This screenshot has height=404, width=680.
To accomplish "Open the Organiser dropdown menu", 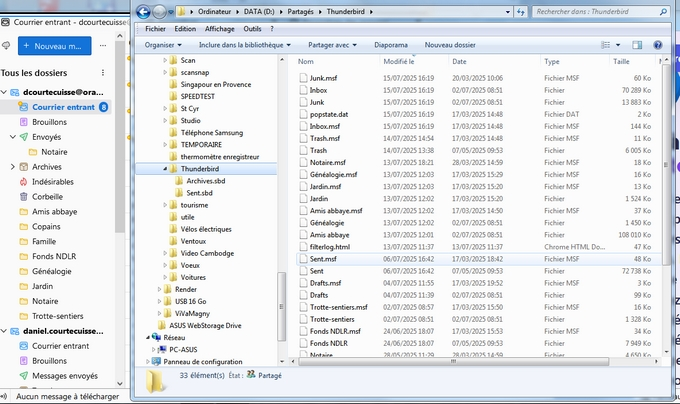I will [x=163, y=45].
